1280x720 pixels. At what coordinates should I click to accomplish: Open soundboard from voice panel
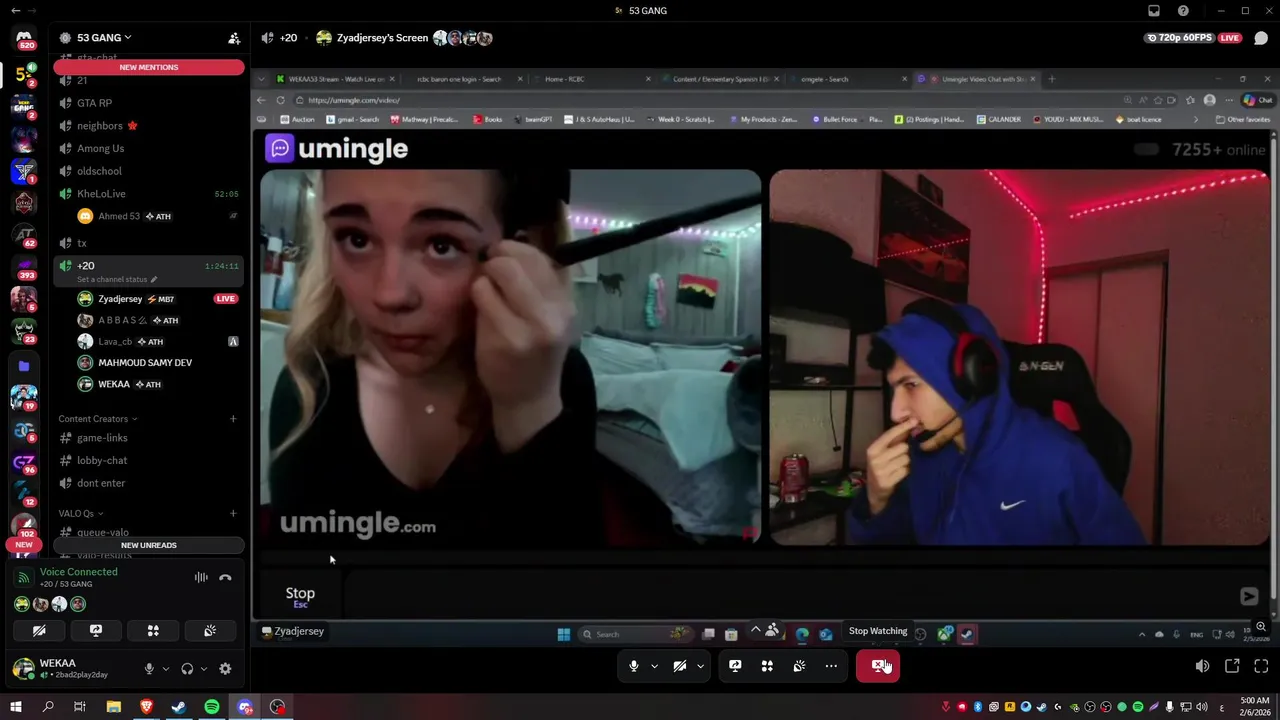pyautogui.click(x=210, y=631)
